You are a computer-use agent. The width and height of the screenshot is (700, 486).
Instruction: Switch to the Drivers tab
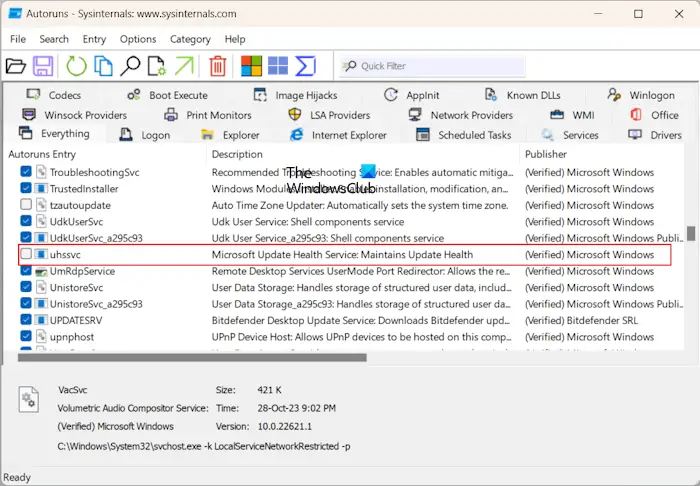(654, 135)
